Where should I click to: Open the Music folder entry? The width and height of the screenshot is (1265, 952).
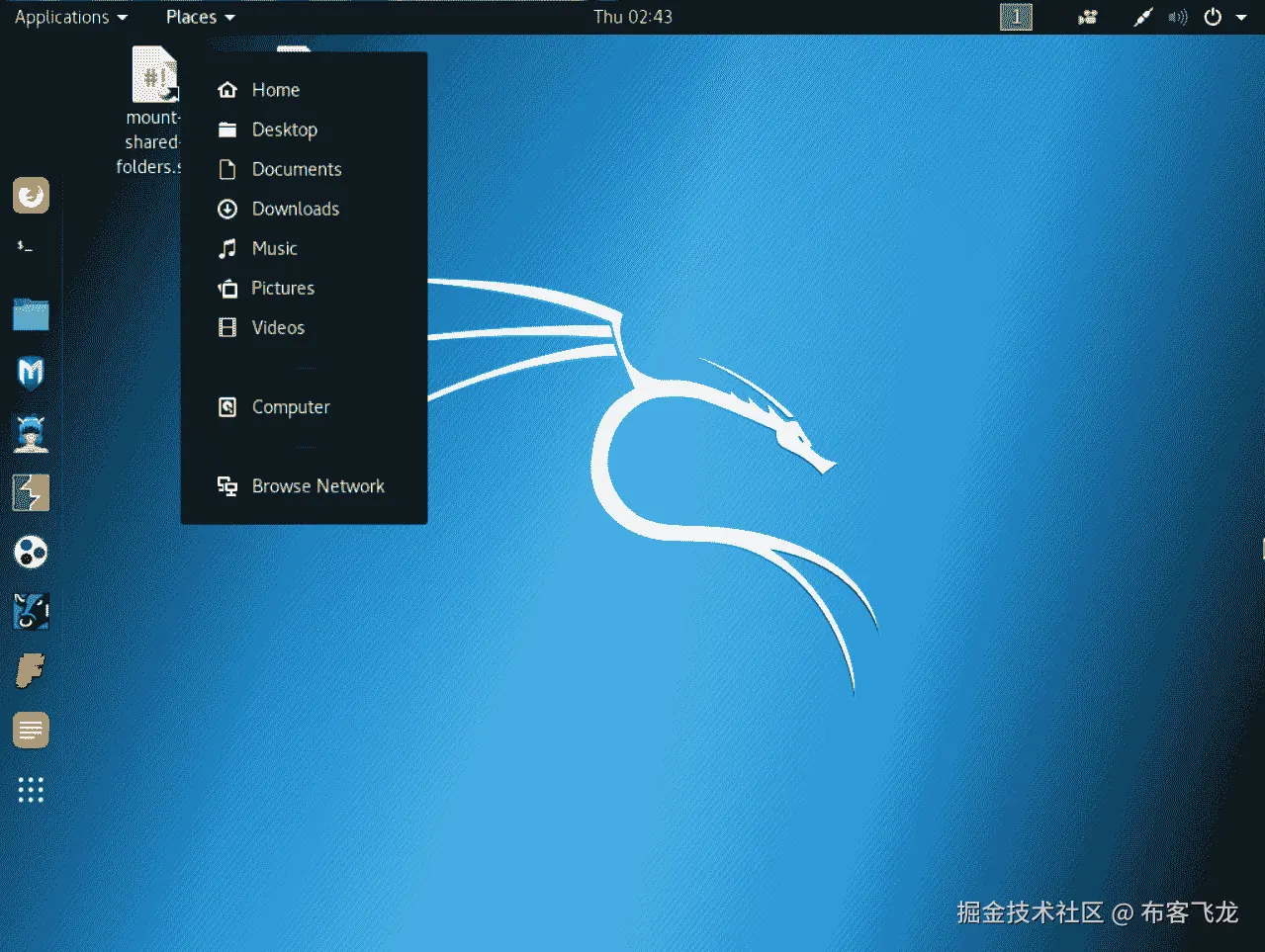coord(304,248)
